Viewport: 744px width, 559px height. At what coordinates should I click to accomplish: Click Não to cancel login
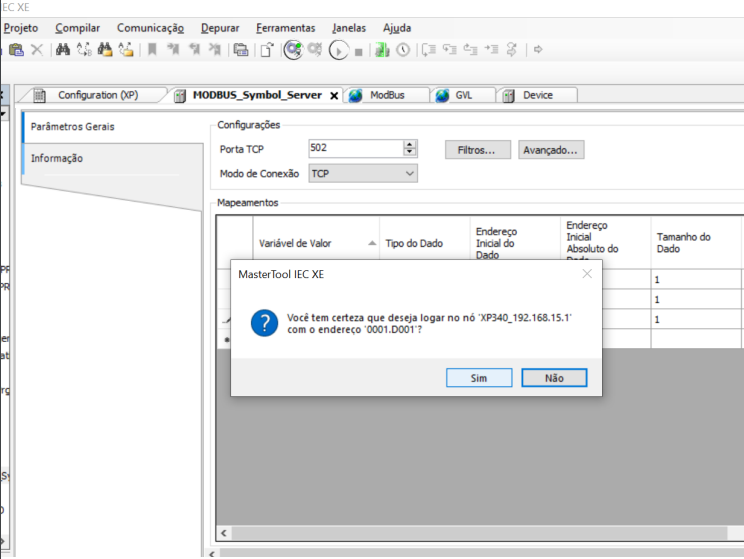[x=554, y=379]
